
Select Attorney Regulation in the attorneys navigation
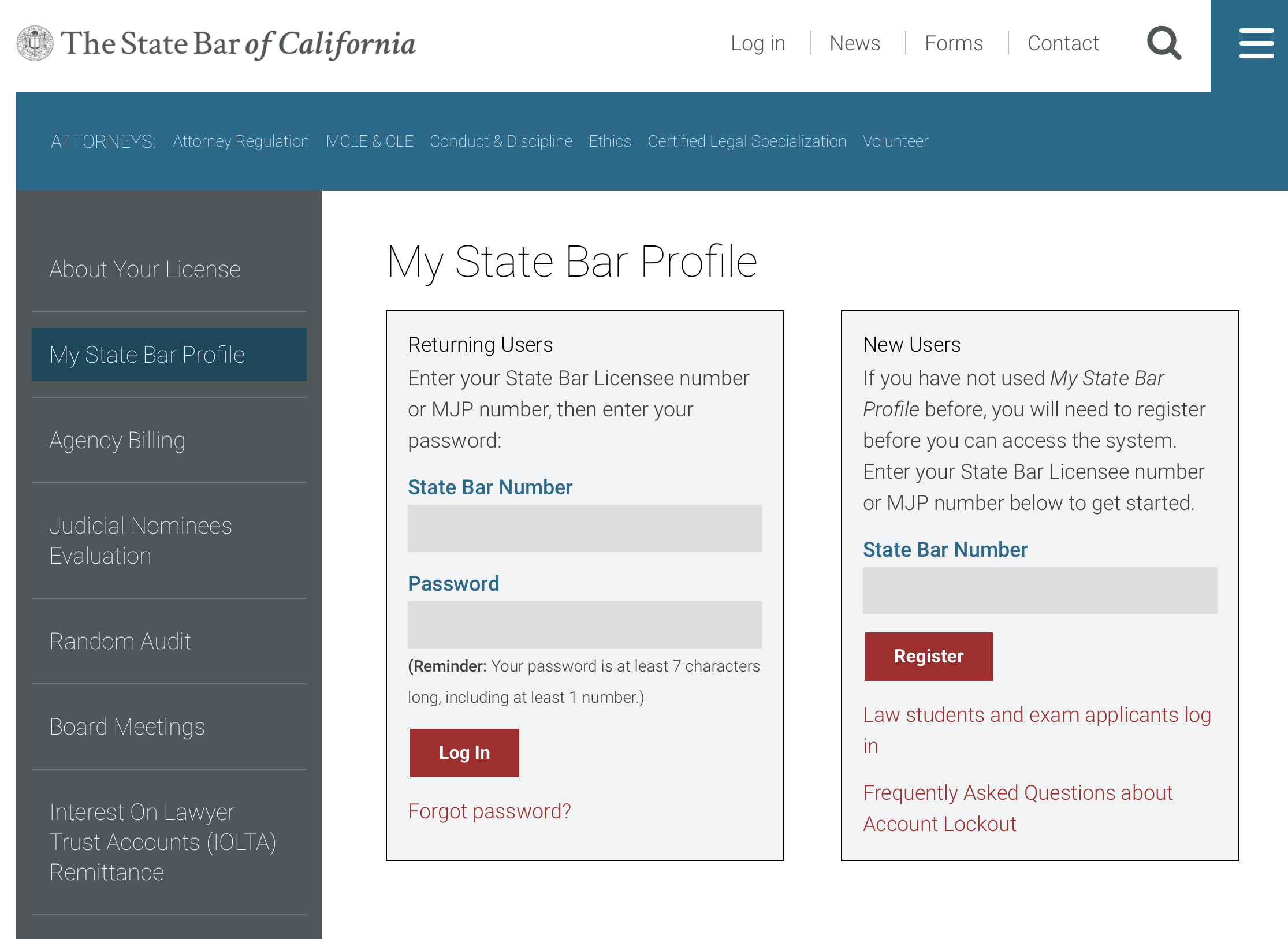tap(241, 141)
